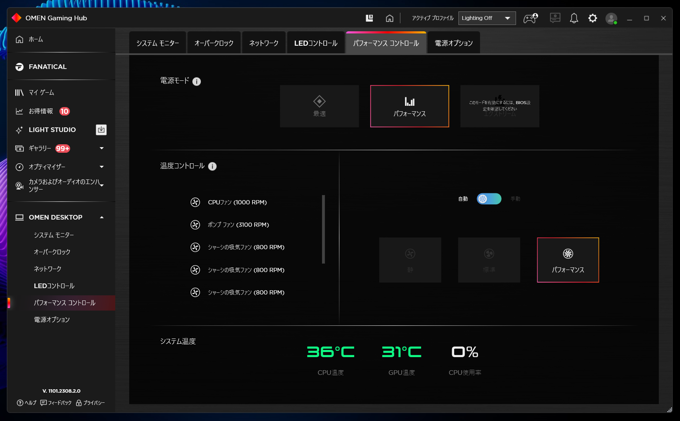Click the OMEN Gaming Hub diamond logo
This screenshot has width=680, height=421.
click(16, 18)
